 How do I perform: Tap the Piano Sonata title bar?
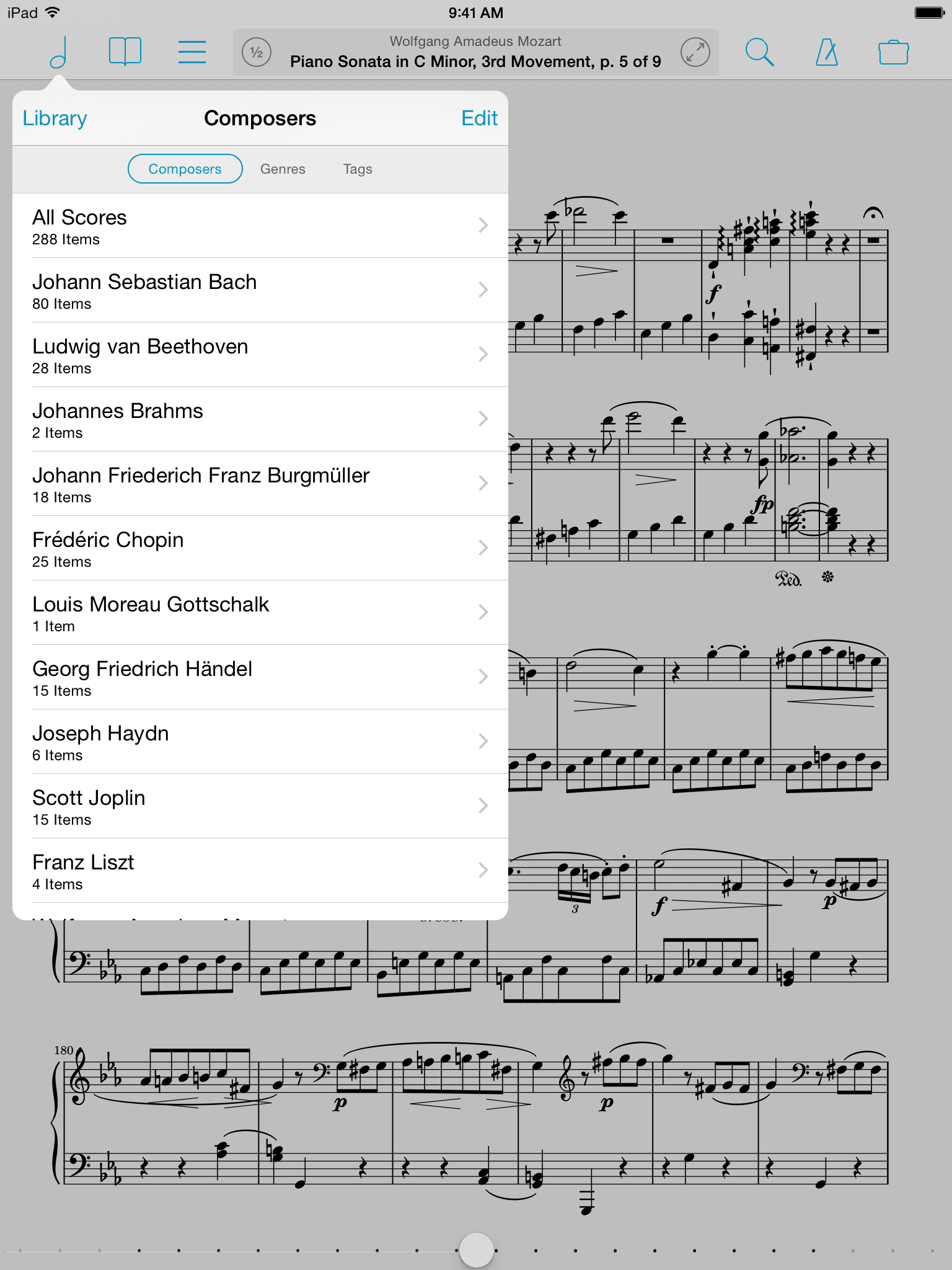(475, 52)
